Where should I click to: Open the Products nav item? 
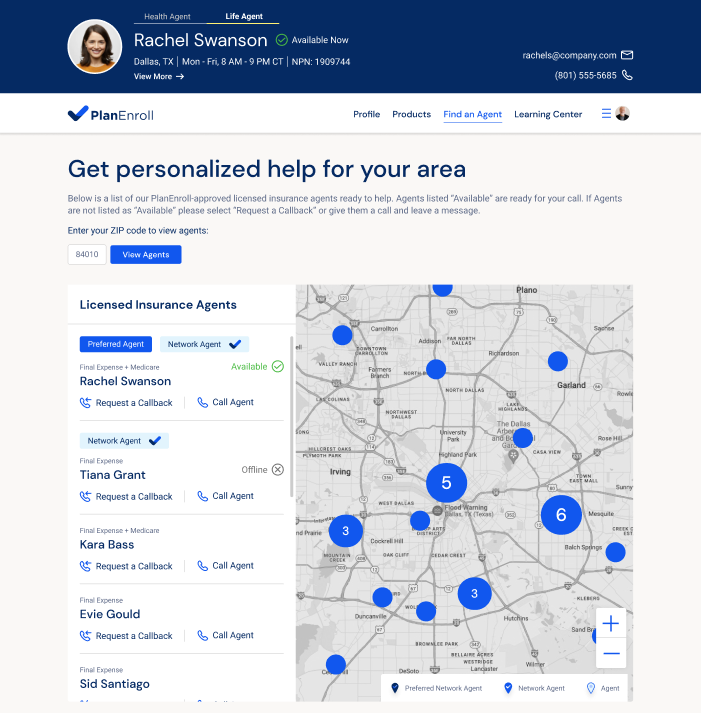(411, 114)
